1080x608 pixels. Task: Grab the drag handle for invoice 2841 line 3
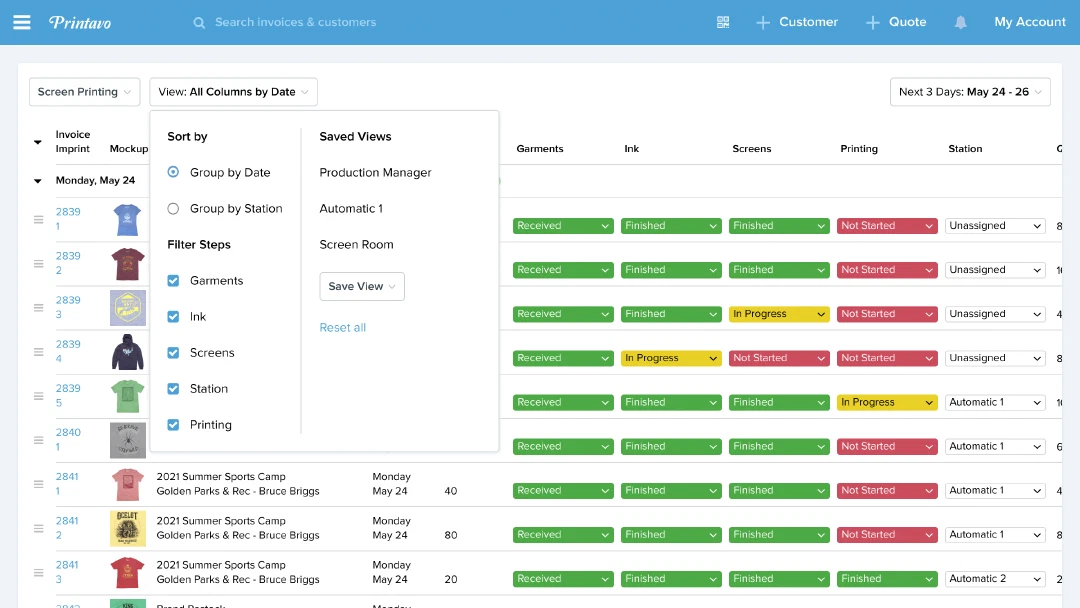point(39,572)
